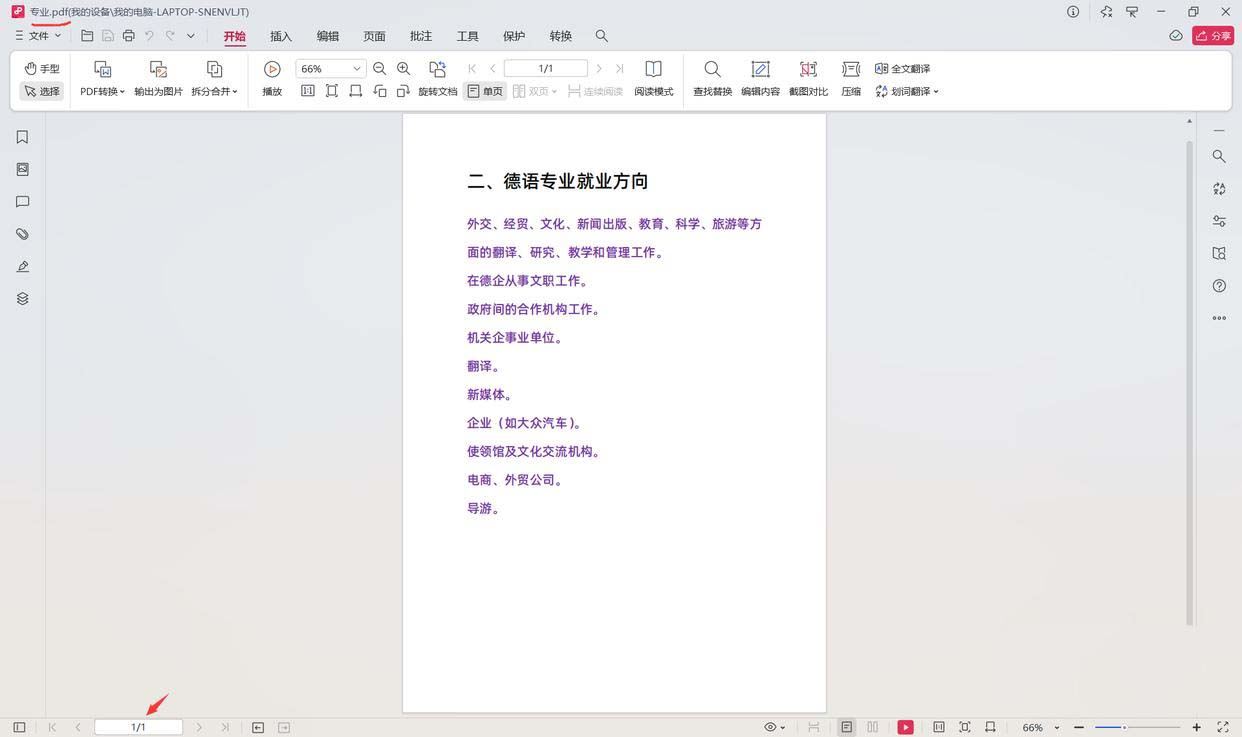Open the layers panel in sidebar
The height and width of the screenshot is (737, 1242).
(22, 299)
